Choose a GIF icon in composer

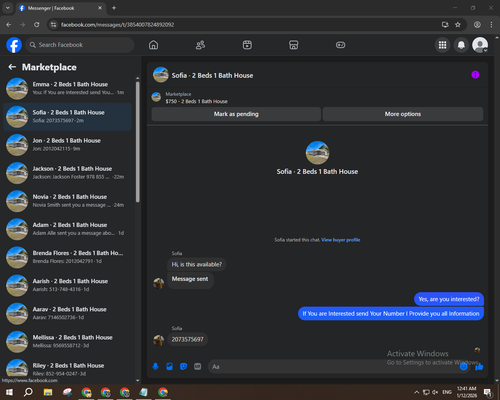point(197,367)
